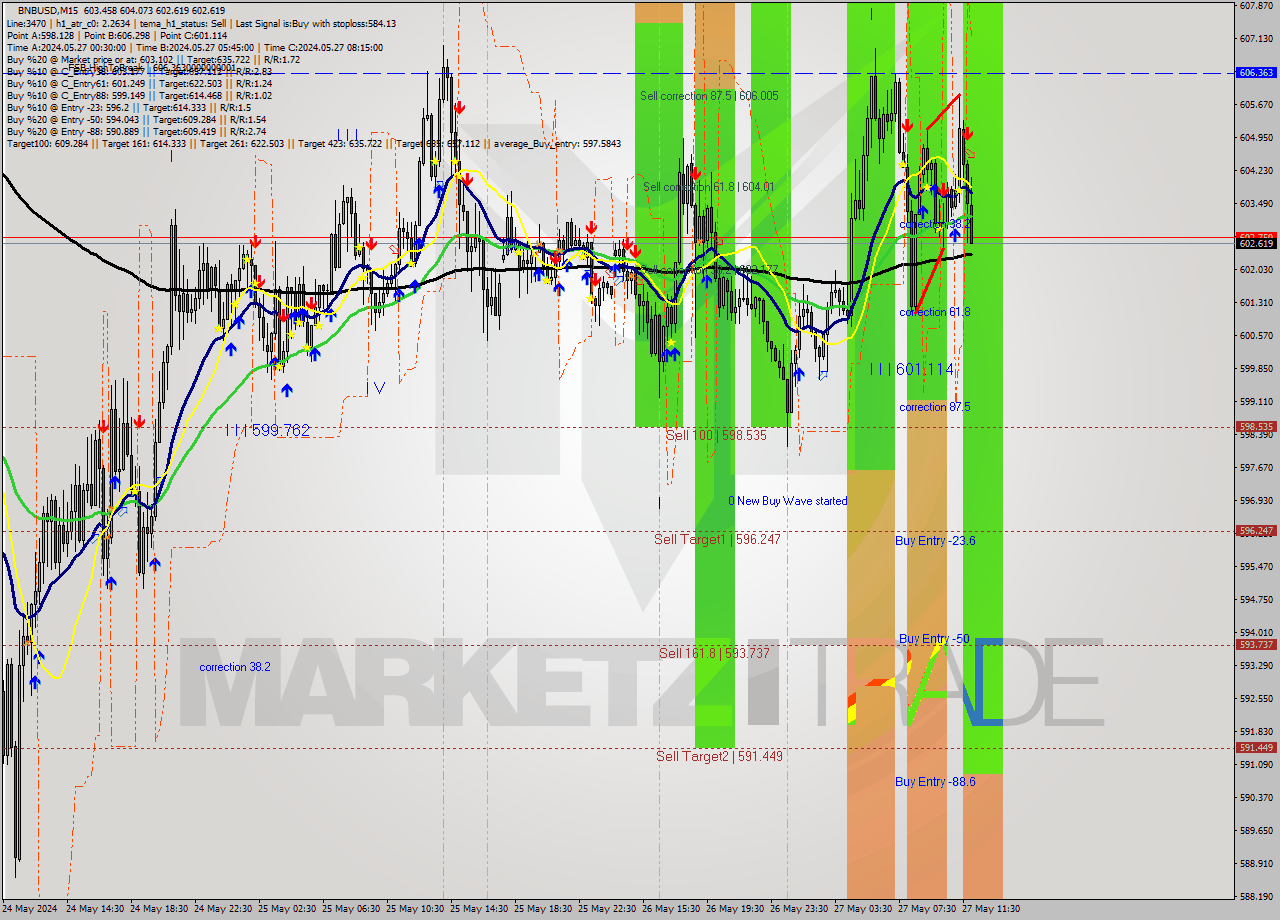This screenshot has width=1280, height=920.
Task: Click the '27 May 11:30' time axis label
Action: coord(991,909)
